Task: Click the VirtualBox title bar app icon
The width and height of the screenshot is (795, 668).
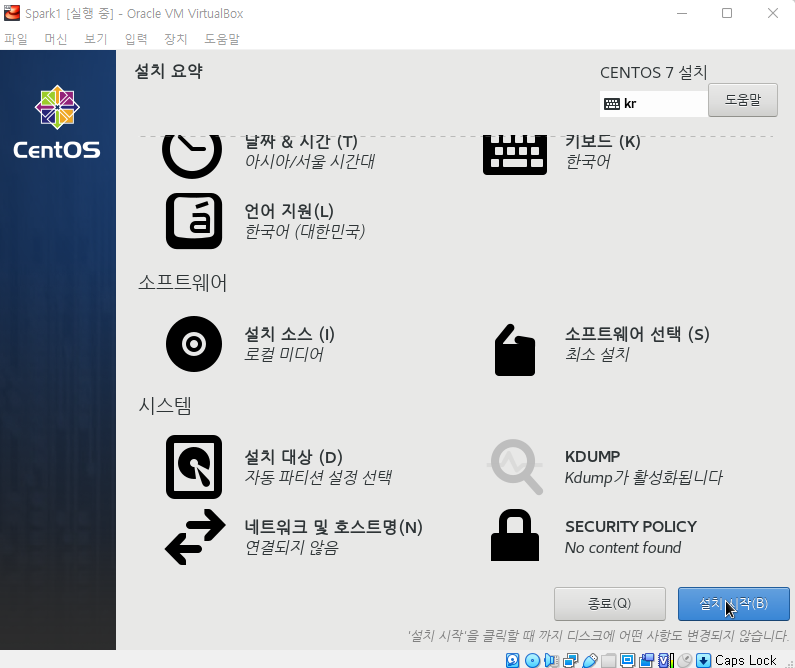Action: [12, 13]
